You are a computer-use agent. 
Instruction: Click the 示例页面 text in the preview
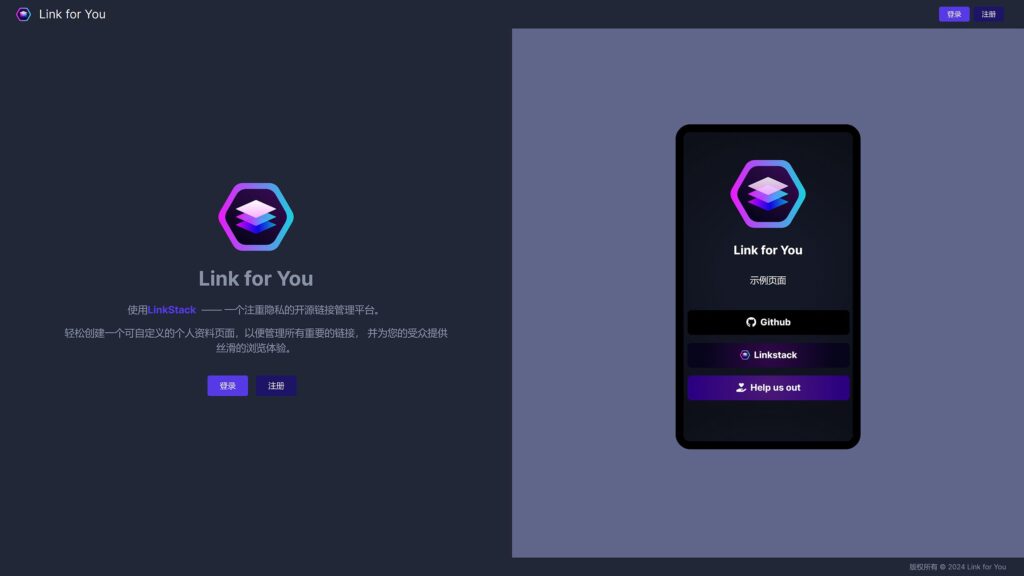(x=768, y=280)
